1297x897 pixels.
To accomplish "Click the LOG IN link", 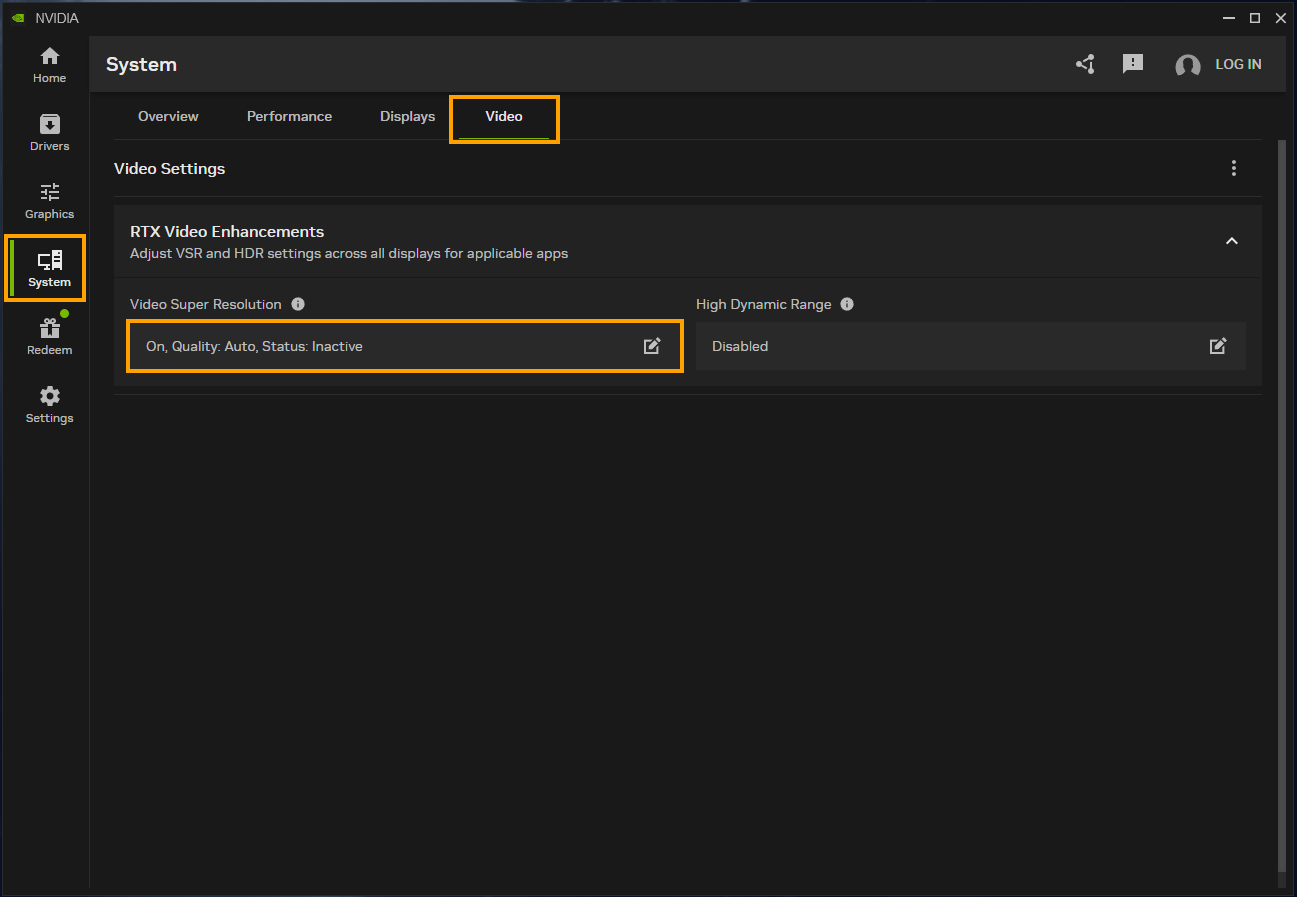I will (1238, 64).
